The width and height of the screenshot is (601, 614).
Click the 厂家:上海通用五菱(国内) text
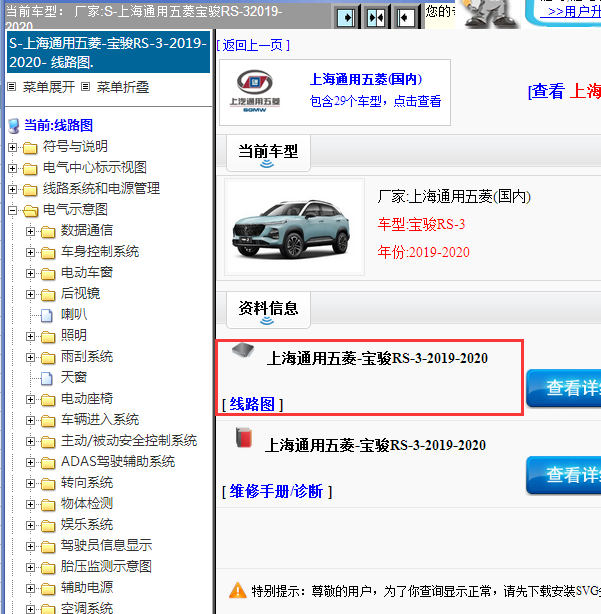click(x=454, y=197)
